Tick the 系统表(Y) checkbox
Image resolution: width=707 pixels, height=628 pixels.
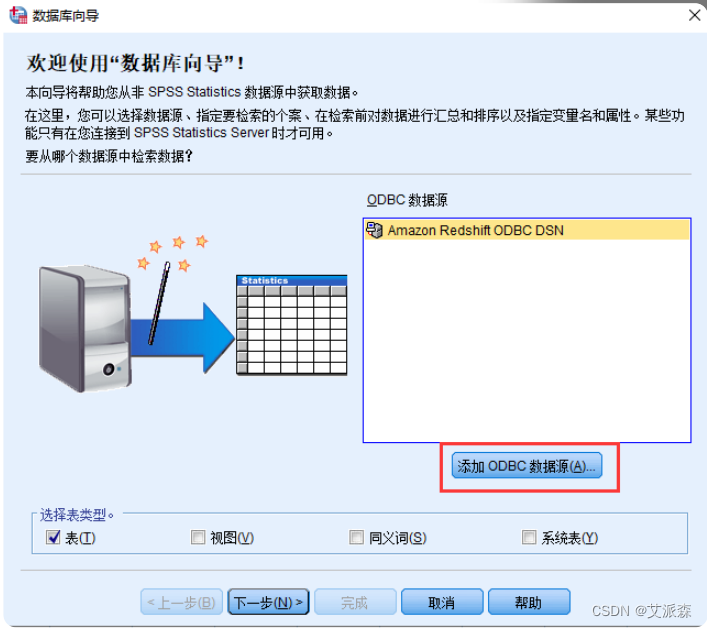tap(528, 537)
